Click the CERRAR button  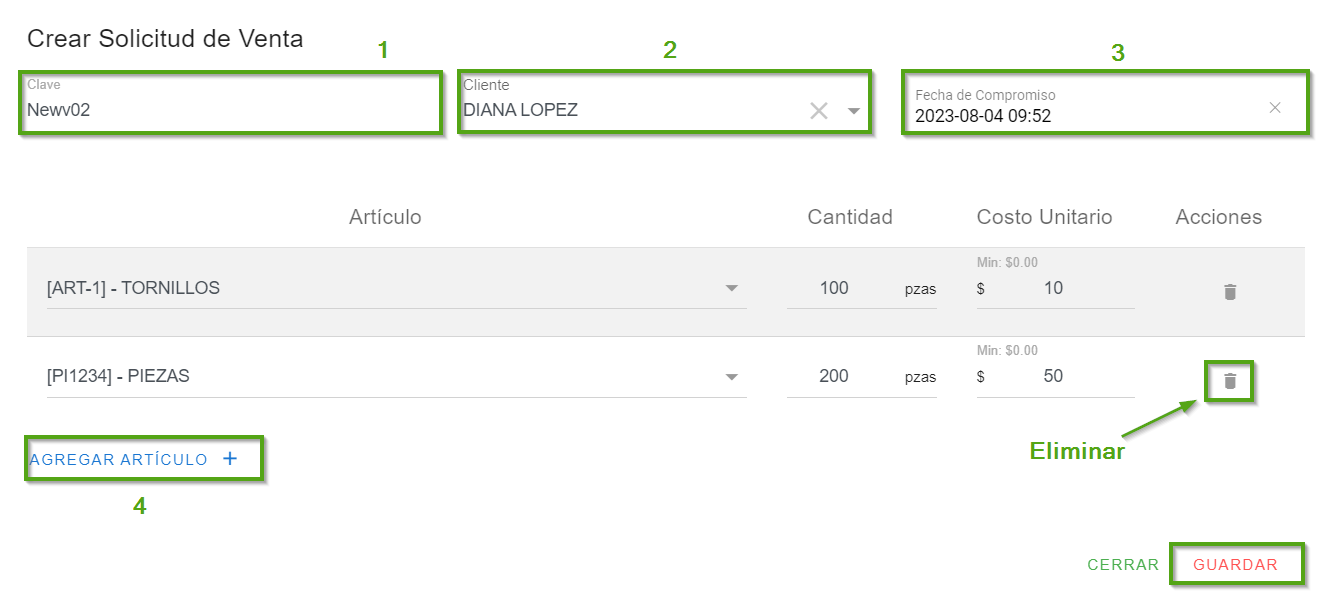[1123, 565]
